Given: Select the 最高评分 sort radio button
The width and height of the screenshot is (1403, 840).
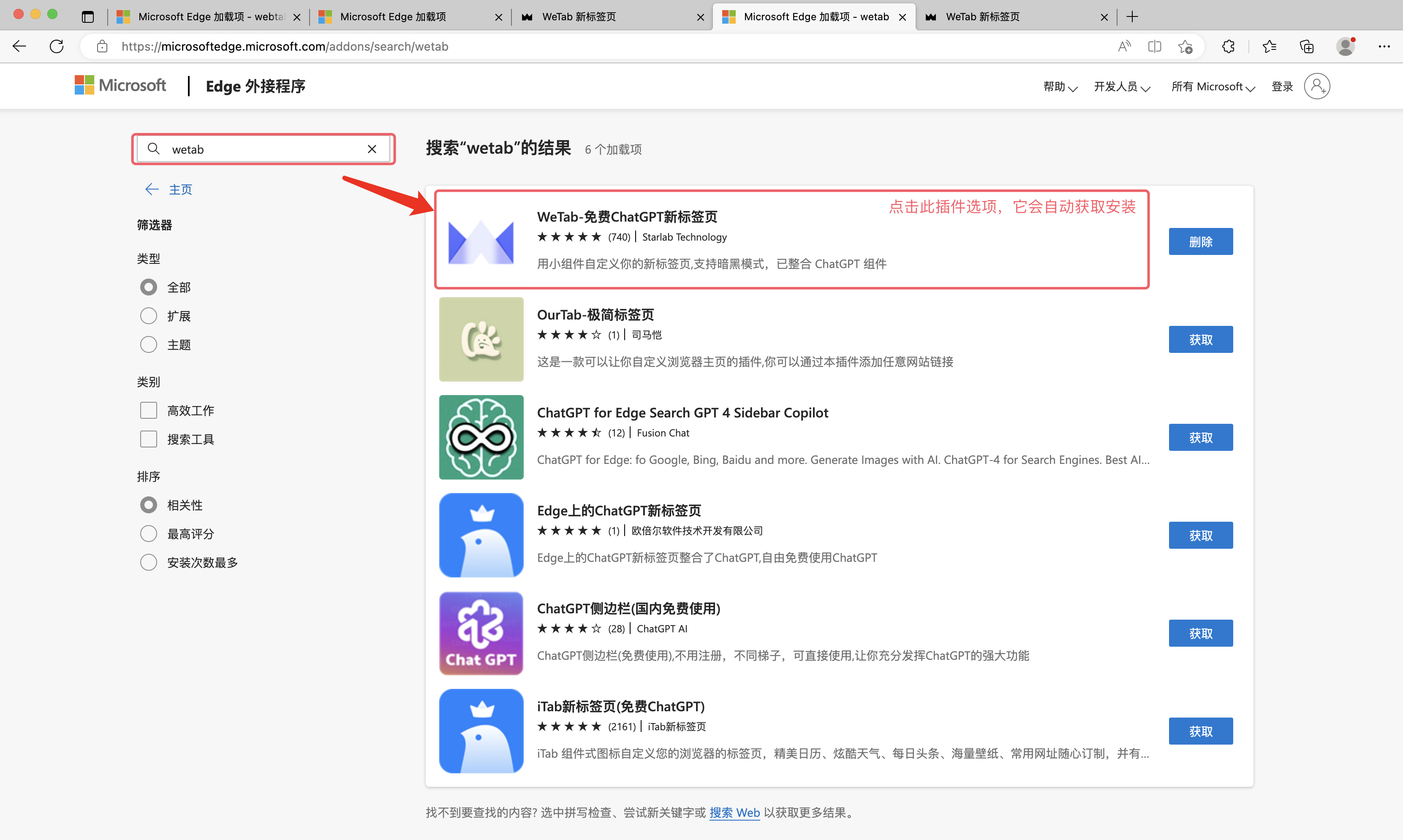Looking at the screenshot, I should tap(148, 534).
